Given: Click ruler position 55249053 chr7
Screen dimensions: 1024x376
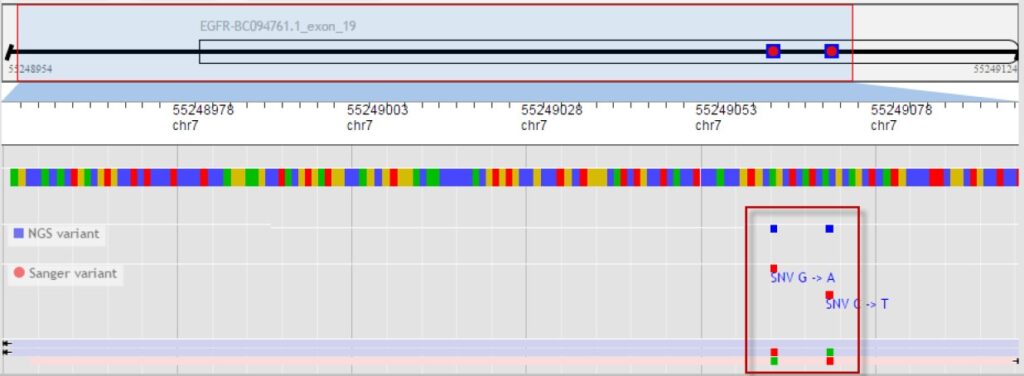Looking at the screenshot, I should 726,118.
